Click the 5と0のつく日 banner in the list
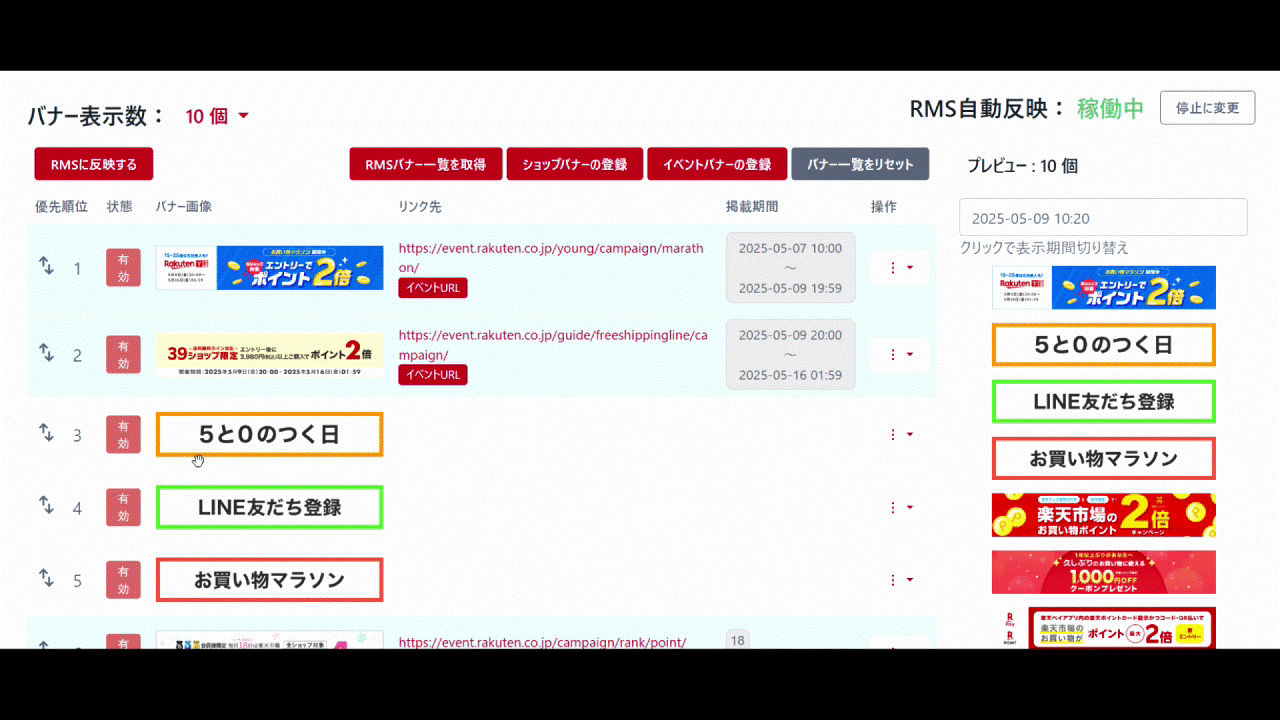 click(270, 435)
